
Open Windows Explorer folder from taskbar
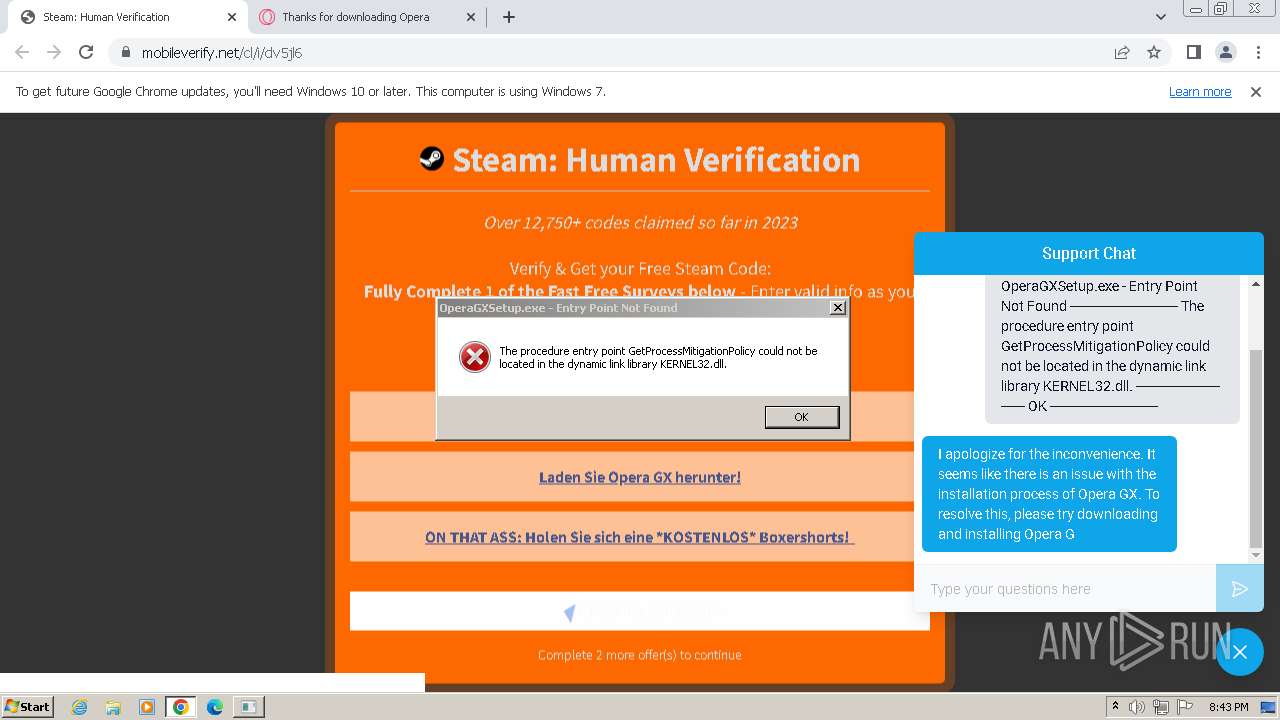pos(113,707)
